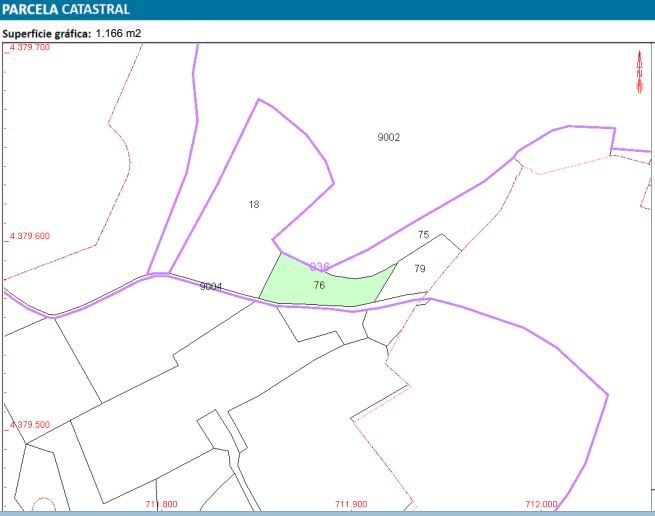Click parcel number 18 on the map
This screenshot has width=655, height=516.
click(x=254, y=204)
